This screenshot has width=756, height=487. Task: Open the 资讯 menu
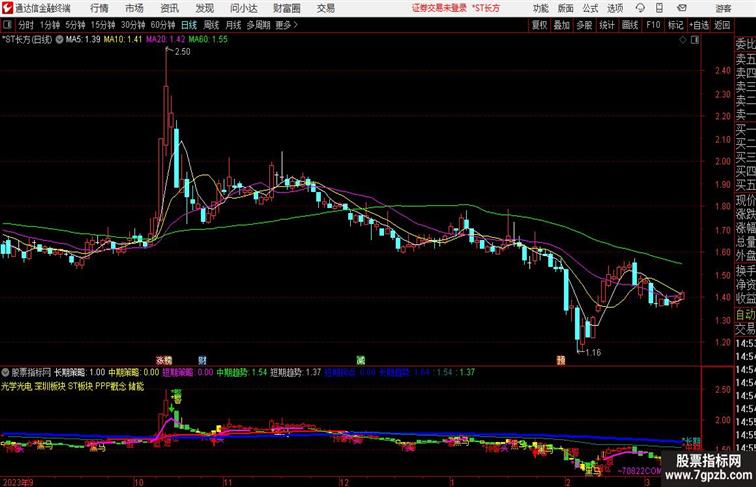click(169, 8)
